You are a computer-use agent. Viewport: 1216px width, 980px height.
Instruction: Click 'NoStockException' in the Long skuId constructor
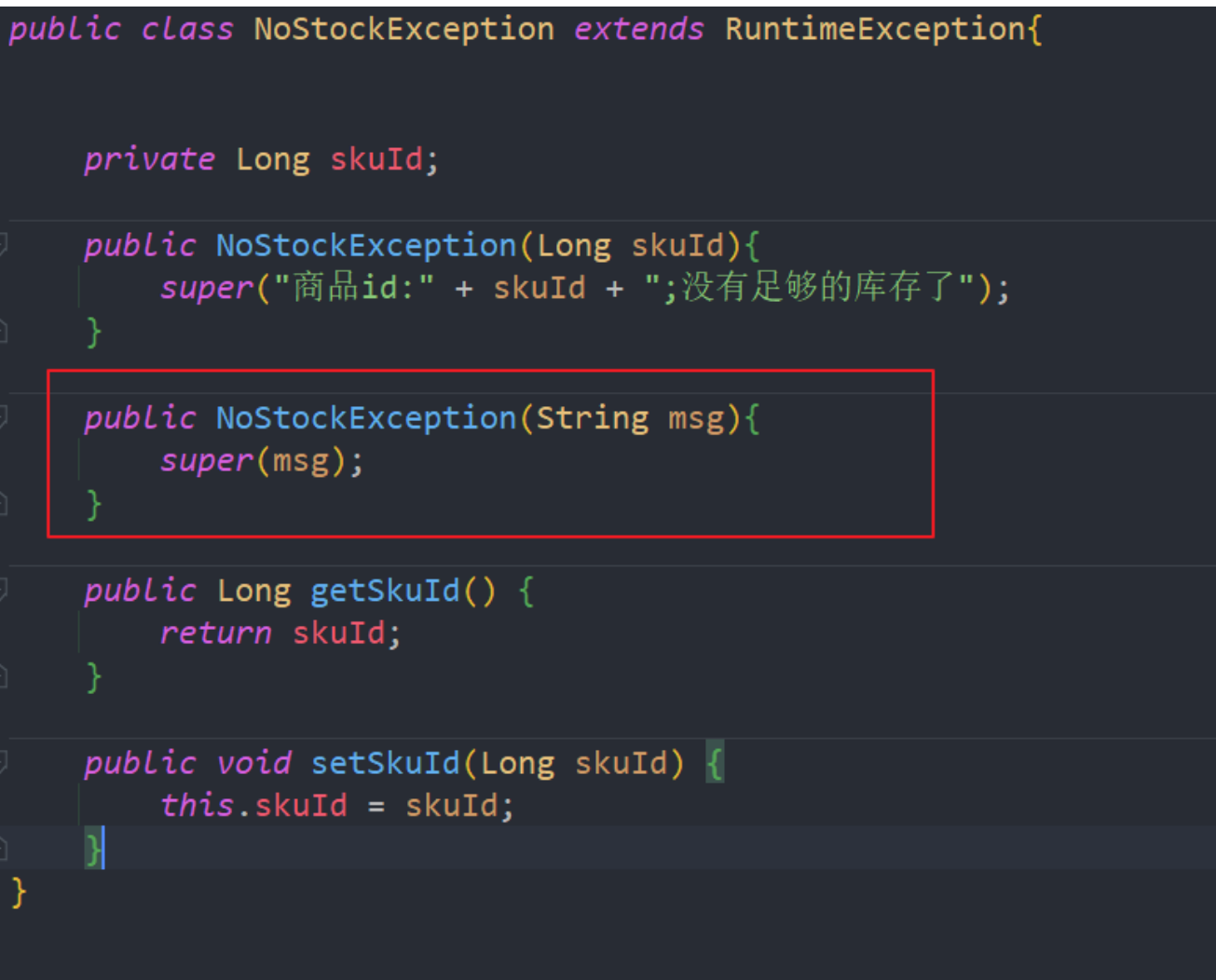pyautogui.click(x=366, y=245)
